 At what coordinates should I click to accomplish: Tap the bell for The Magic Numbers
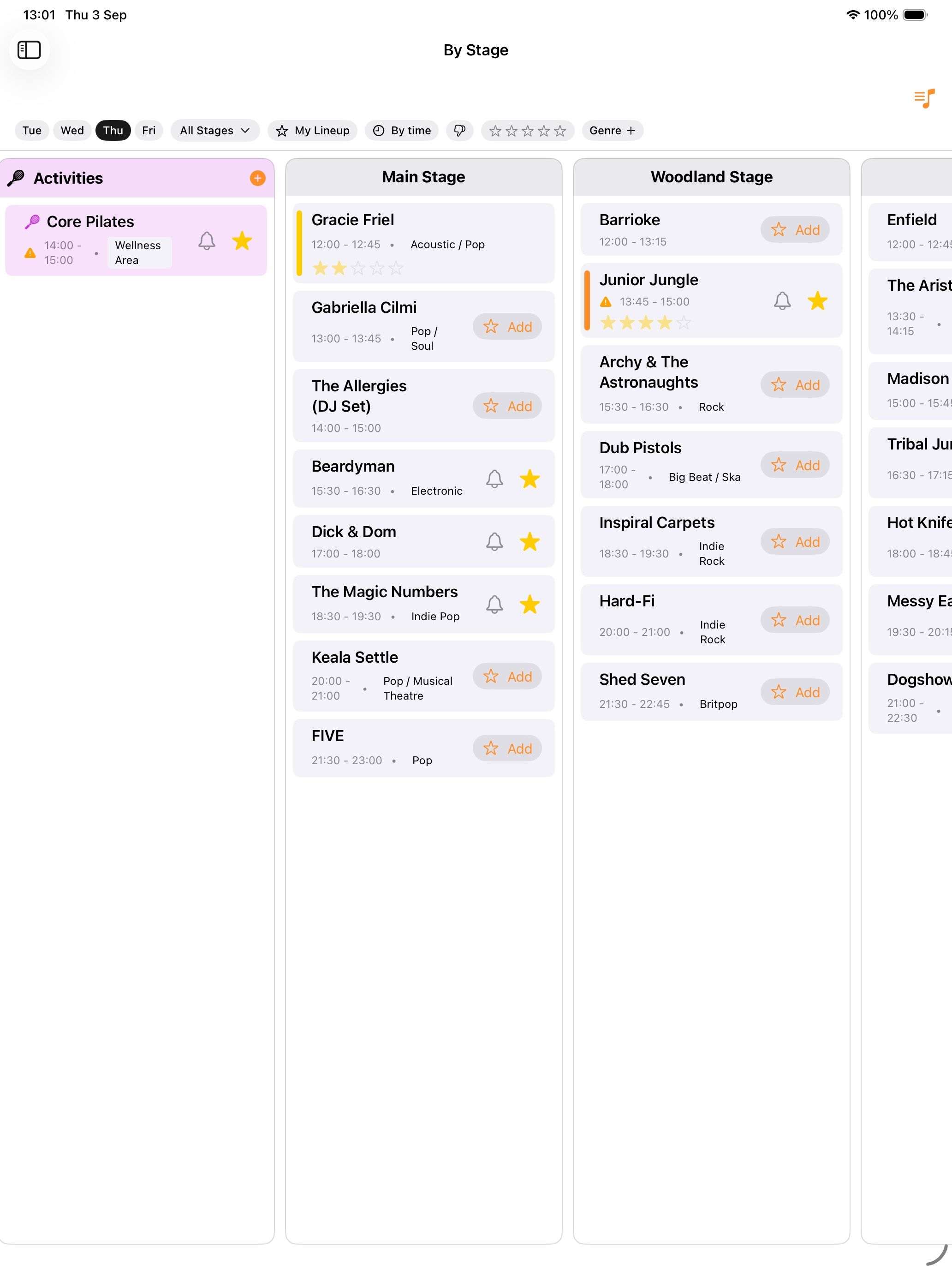point(494,604)
